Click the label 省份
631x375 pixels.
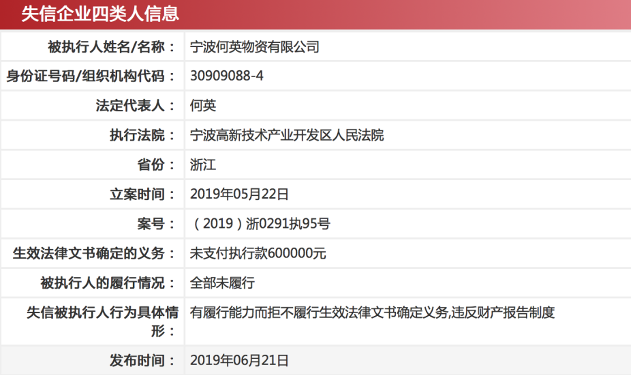[x=156, y=165]
